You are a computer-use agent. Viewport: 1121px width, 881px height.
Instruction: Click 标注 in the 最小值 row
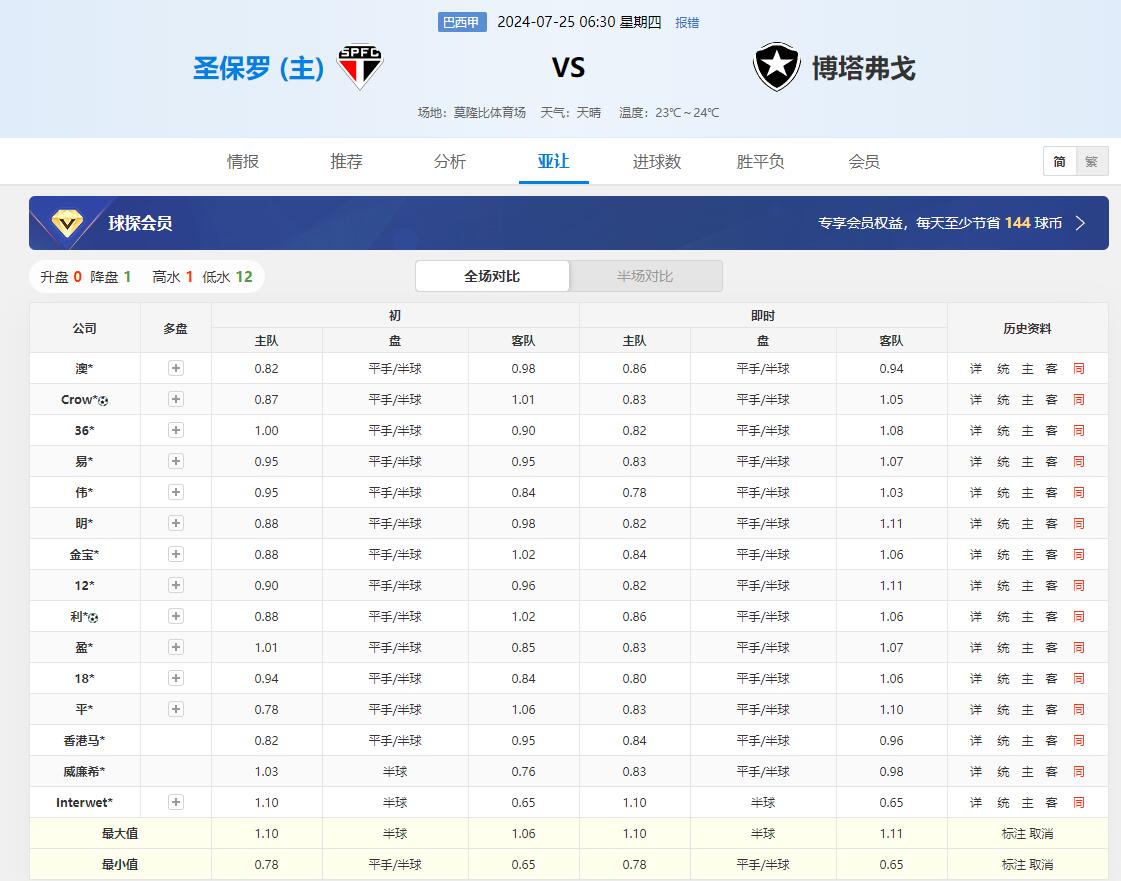(1013, 865)
